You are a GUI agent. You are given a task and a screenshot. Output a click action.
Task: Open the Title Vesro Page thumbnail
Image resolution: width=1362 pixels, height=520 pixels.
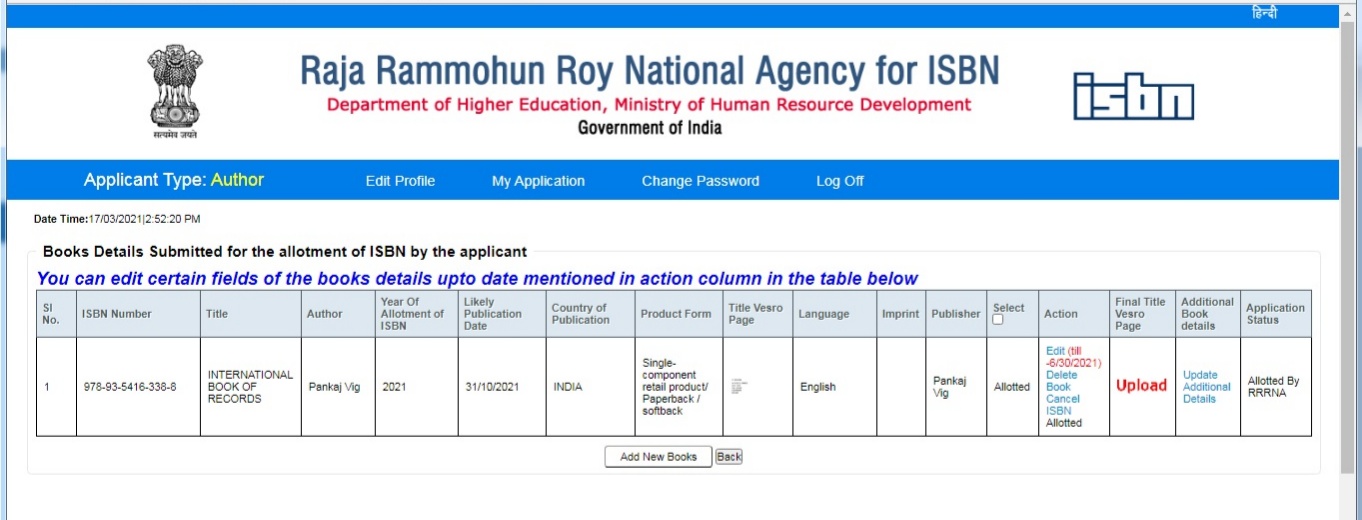(x=740, y=387)
